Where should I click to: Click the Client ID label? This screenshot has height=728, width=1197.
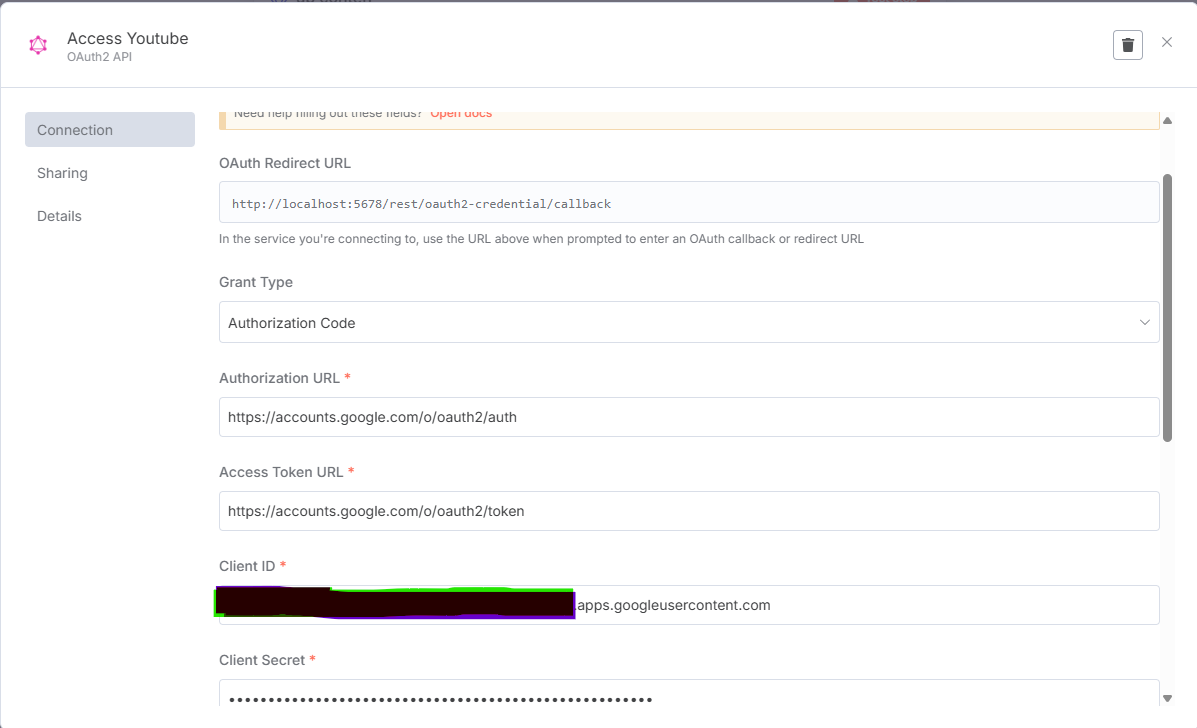point(247,566)
